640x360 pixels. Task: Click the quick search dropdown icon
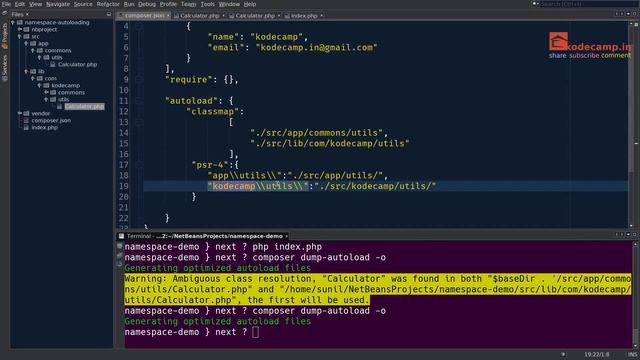tap(535, 4)
